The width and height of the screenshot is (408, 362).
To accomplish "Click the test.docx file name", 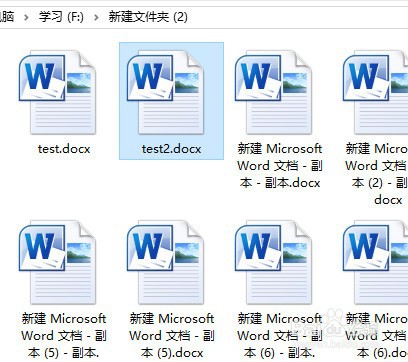I will [64, 149].
